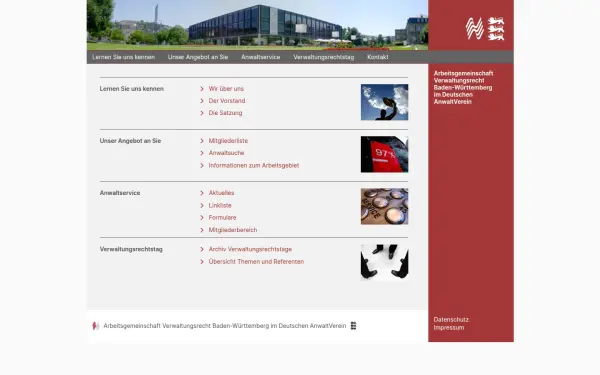Open the Anwaltsuche link
Image resolution: width=600 pixels, height=375 pixels.
226,153
